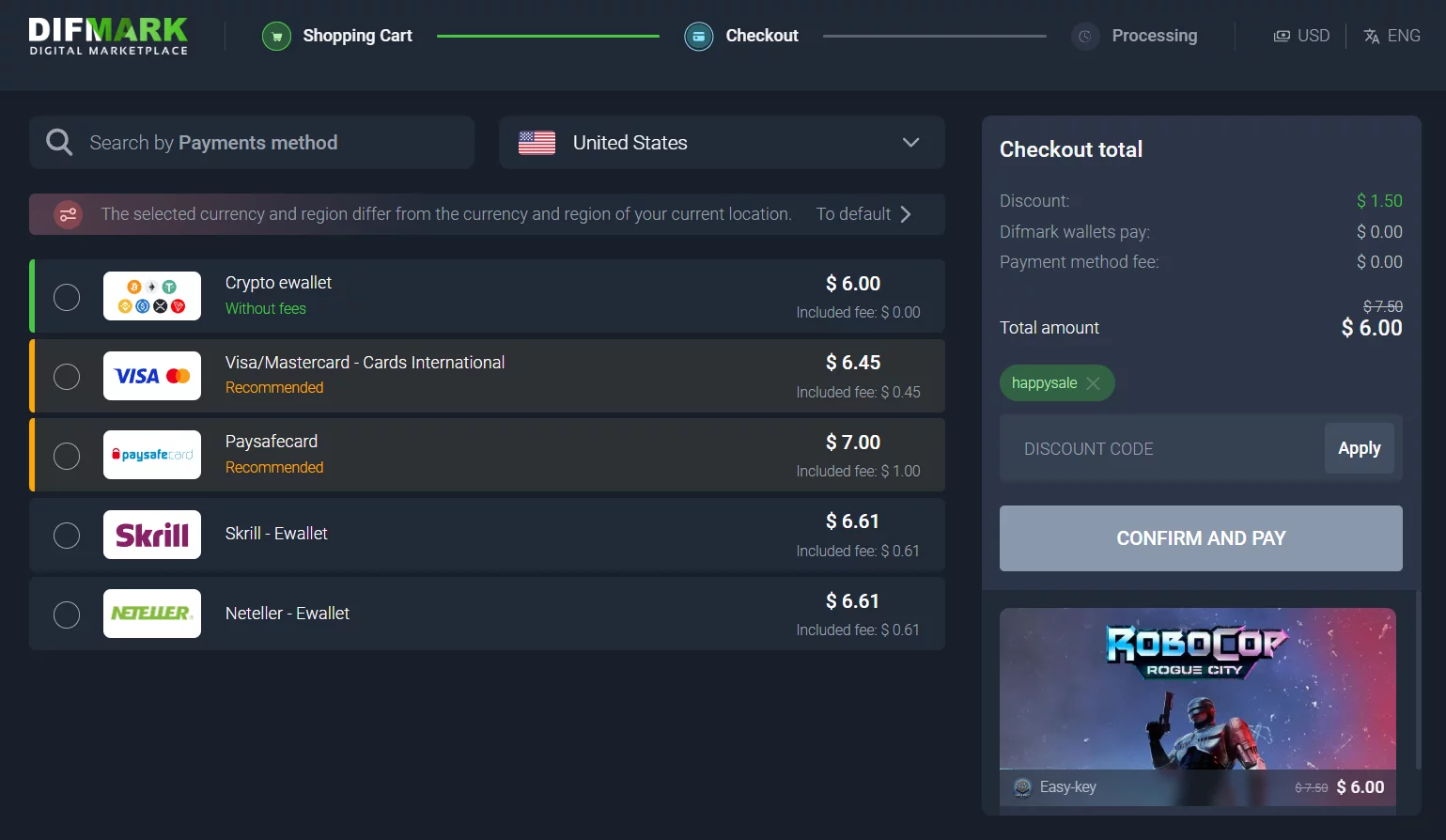Click the Discount $ 1.50 value
The width and height of the screenshot is (1446, 840).
point(1379,201)
